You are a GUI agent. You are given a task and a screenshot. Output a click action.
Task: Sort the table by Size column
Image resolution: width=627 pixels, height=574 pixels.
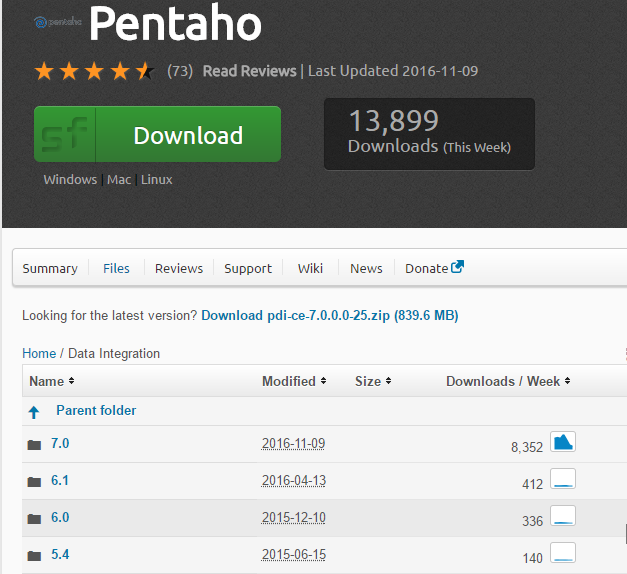pyautogui.click(x=373, y=381)
